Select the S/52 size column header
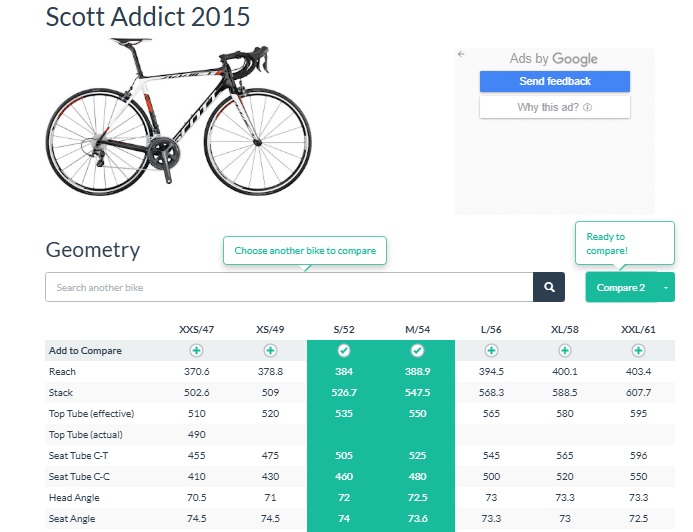The width and height of the screenshot is (693, 532). pyautogui.click(x=344, y=329)
